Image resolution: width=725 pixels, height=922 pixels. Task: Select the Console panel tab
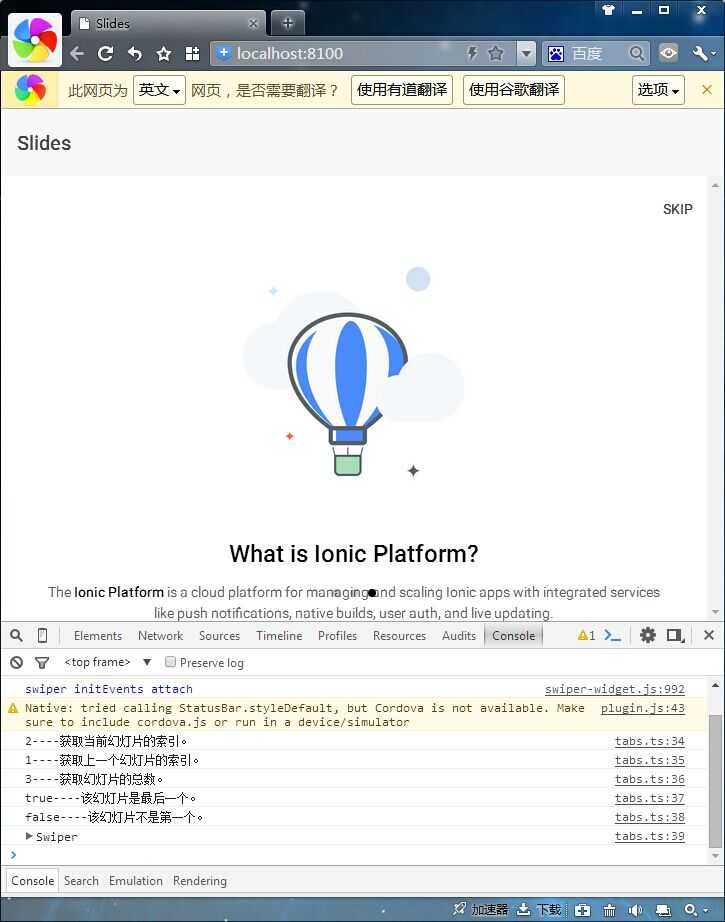coord(513,636)
